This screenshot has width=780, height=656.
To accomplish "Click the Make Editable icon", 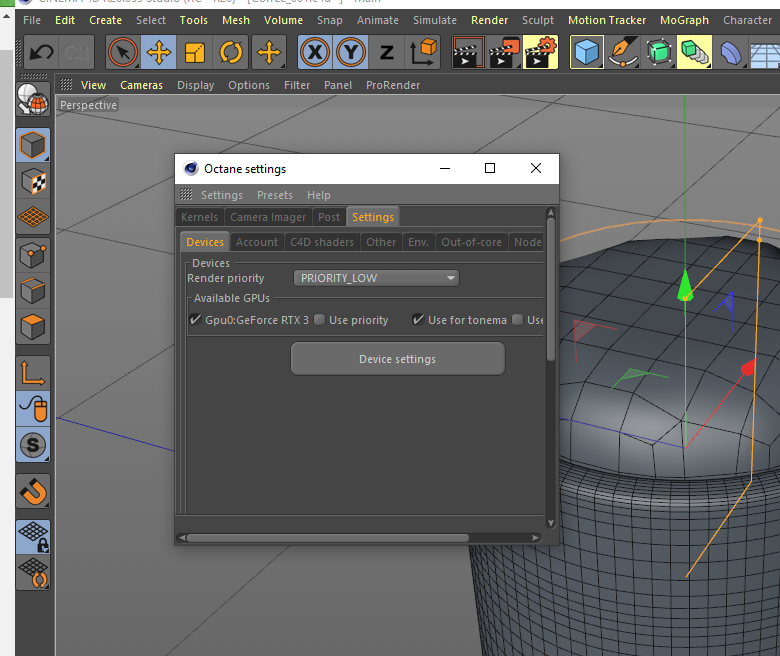I will (x=33, y=99).
